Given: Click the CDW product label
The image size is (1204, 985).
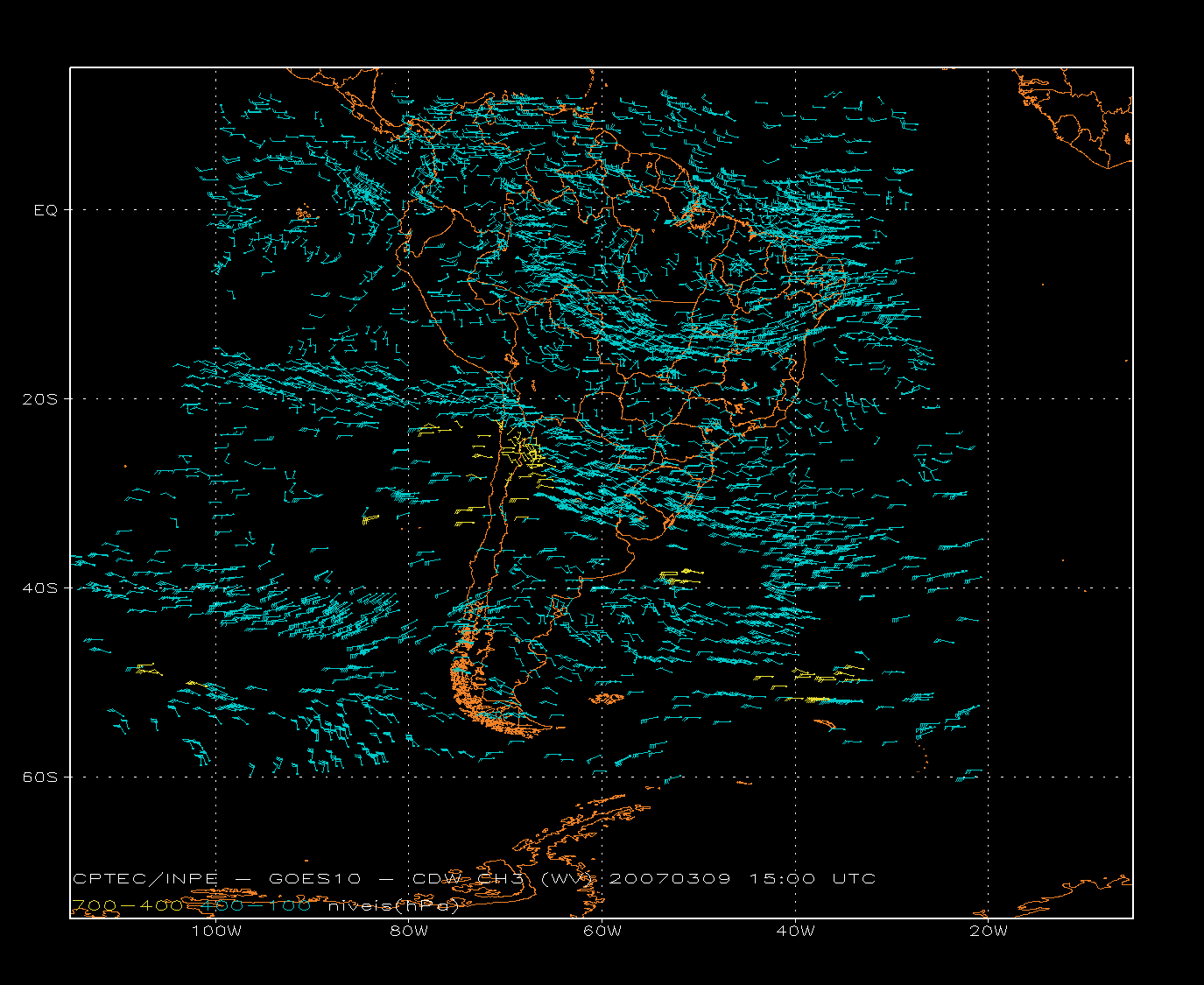Looking at the screenshot, I should pyautogui.click(x=438, y=879).
